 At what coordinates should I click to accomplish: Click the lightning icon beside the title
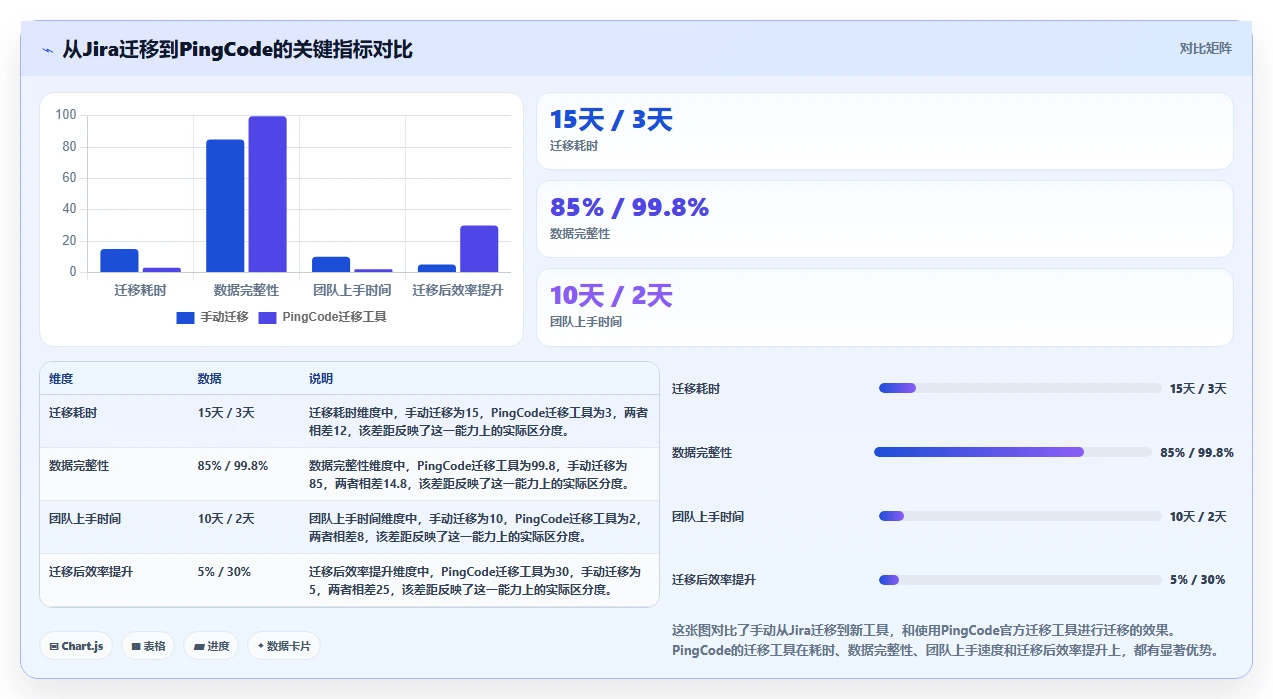click(x=48, y=50)
